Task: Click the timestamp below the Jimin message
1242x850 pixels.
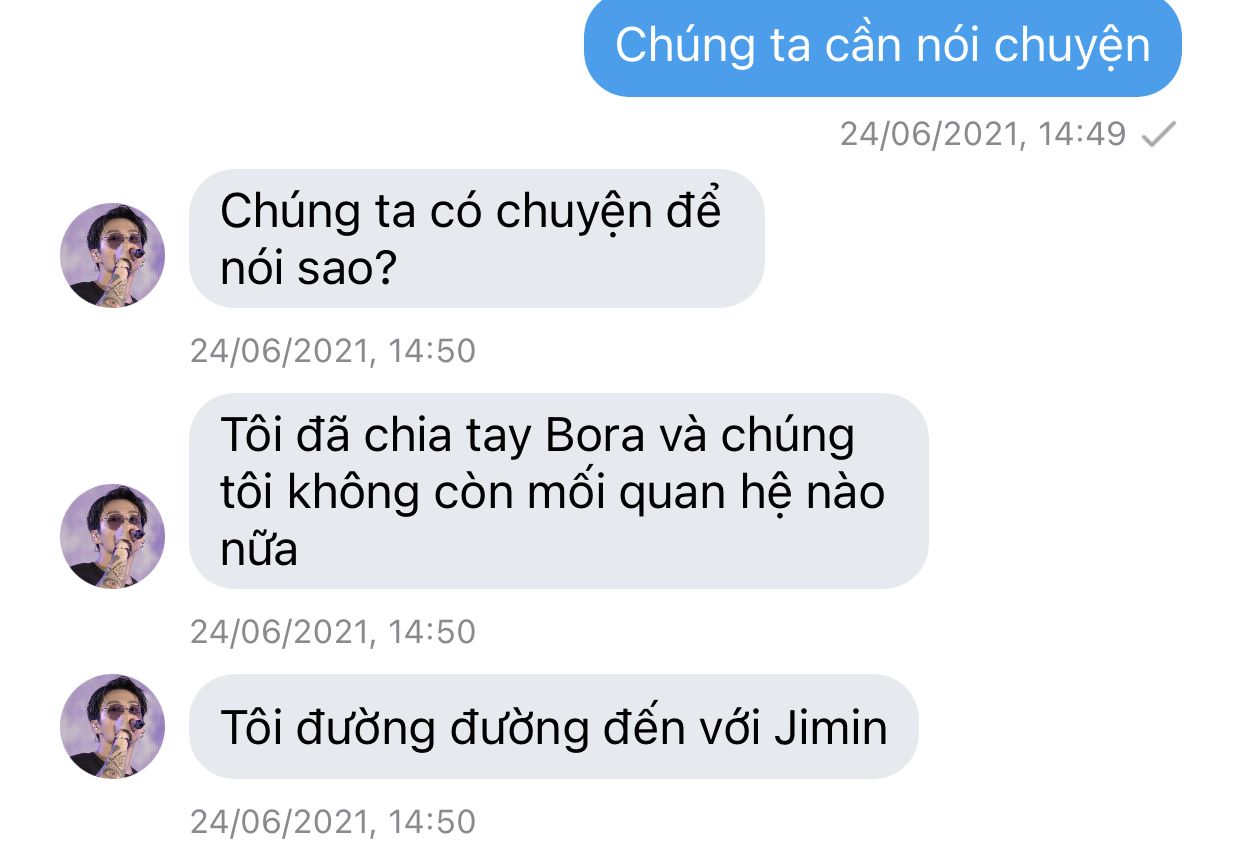Action: pyautogui.click(x=333, y=822)
